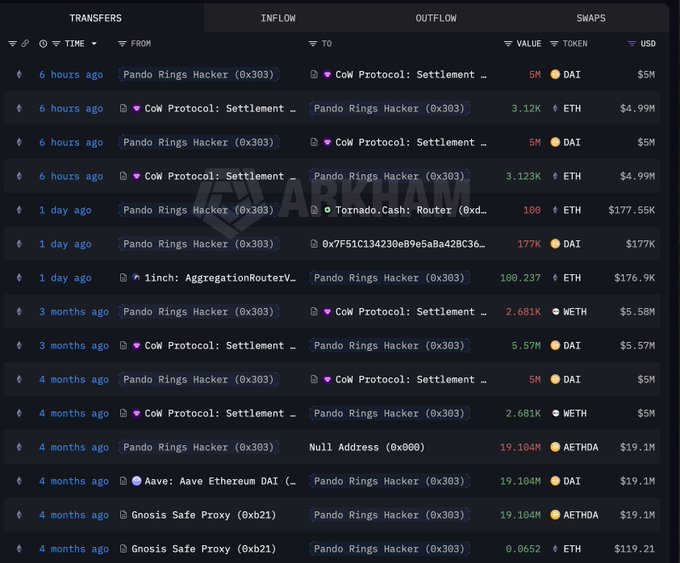Click CoW Protocol sender in 3.12K ETH row

220,108
